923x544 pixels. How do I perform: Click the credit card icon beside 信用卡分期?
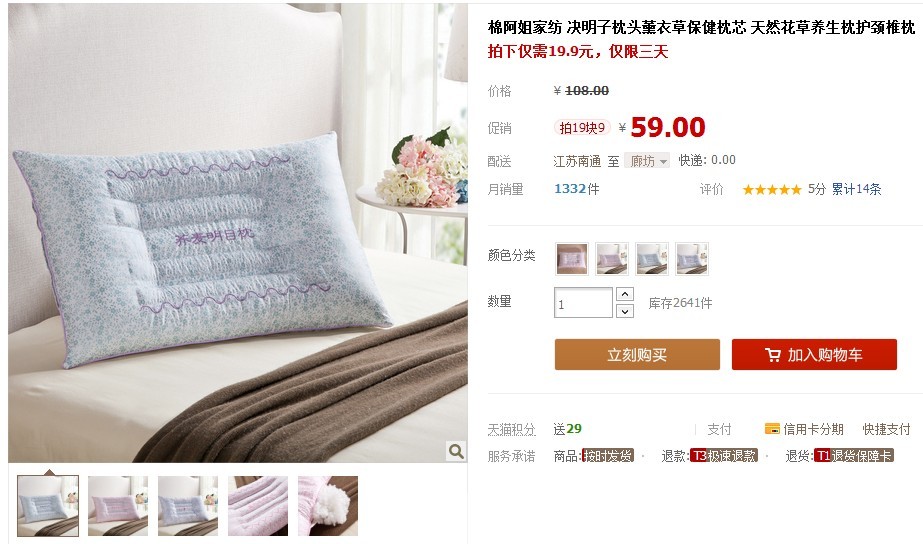[772, 429]
